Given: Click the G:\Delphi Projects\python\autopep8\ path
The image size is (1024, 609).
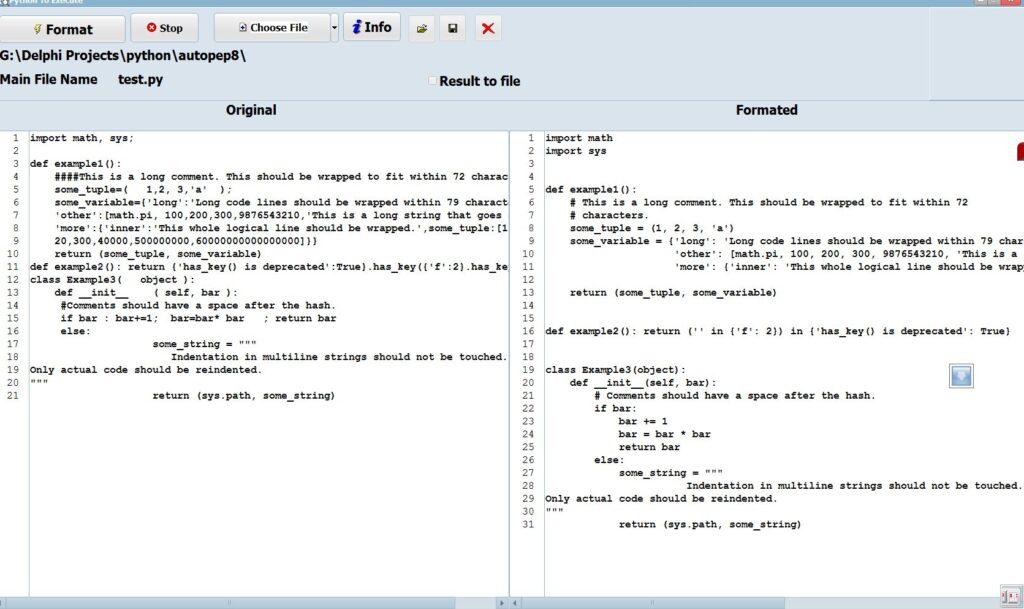Looking at the screenshot, I should [123, 55].
